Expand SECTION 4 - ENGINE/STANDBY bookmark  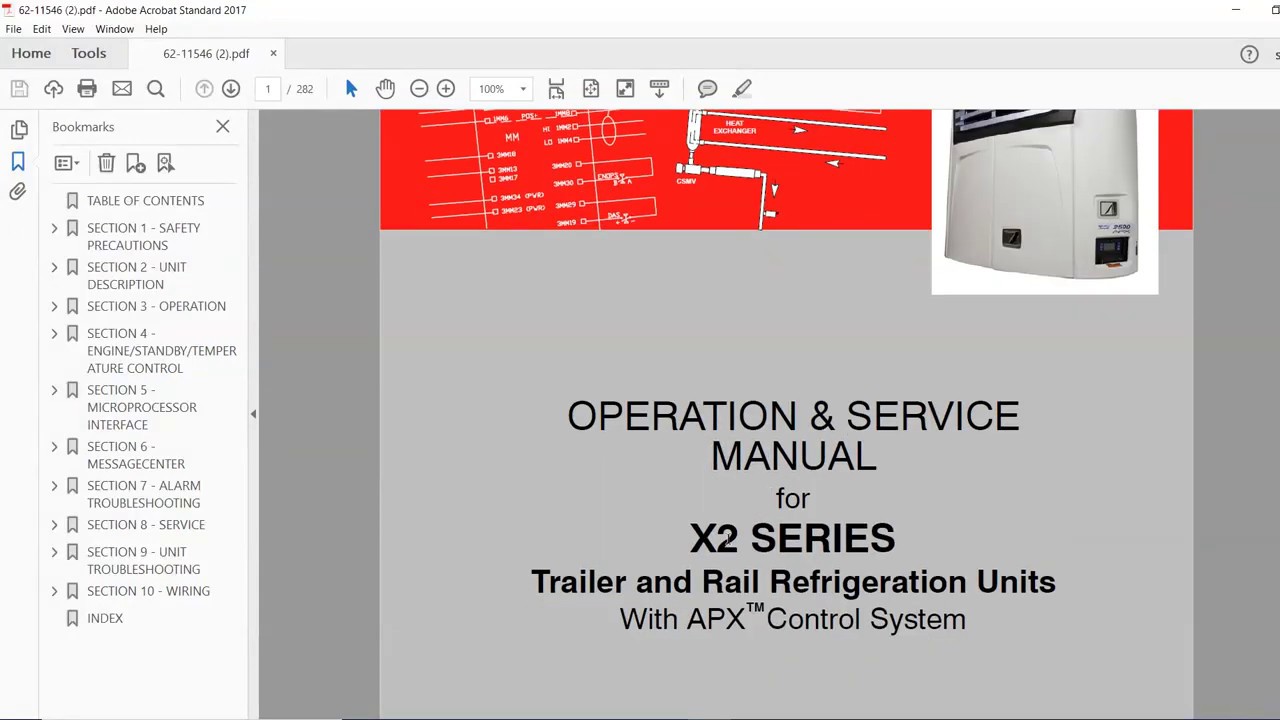55,333
